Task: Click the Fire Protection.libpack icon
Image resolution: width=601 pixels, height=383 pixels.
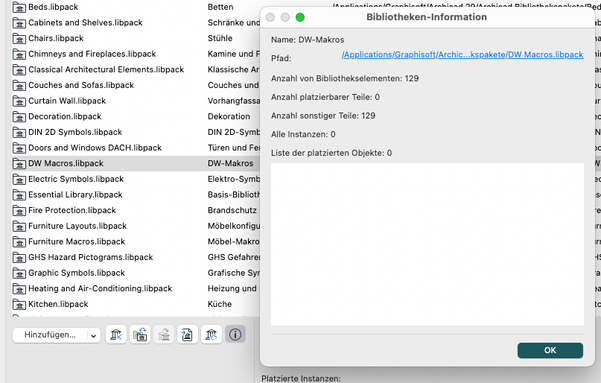Action: 19,210
